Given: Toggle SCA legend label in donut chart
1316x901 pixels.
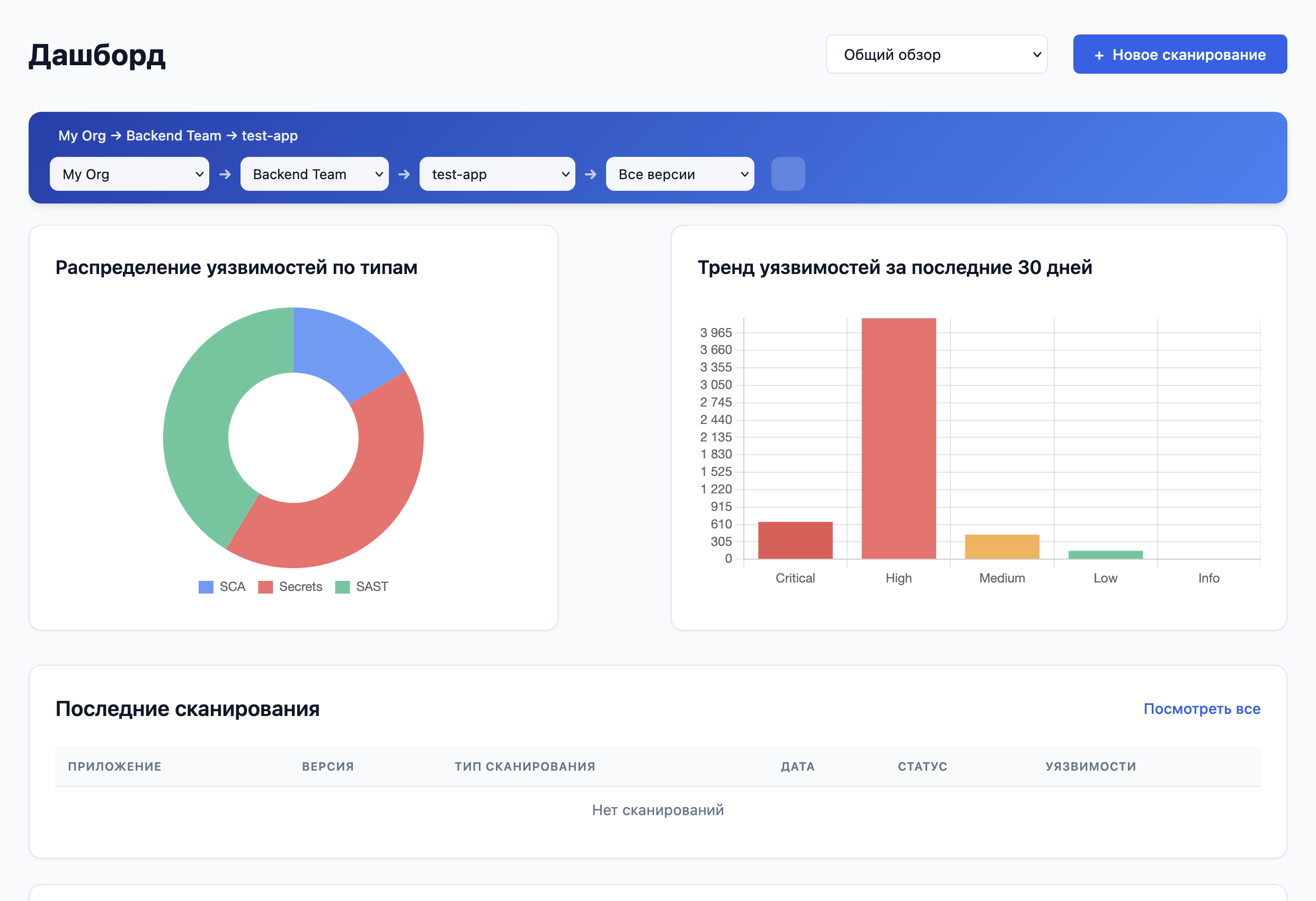Looking at the screenshot, I should [x=232, y=587].
